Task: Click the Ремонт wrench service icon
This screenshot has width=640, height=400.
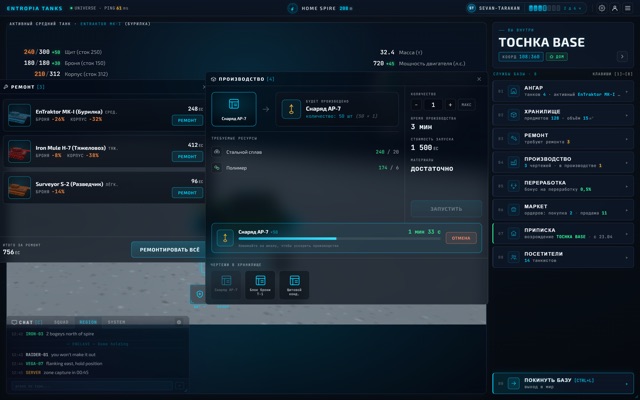Action: point(513,138)
